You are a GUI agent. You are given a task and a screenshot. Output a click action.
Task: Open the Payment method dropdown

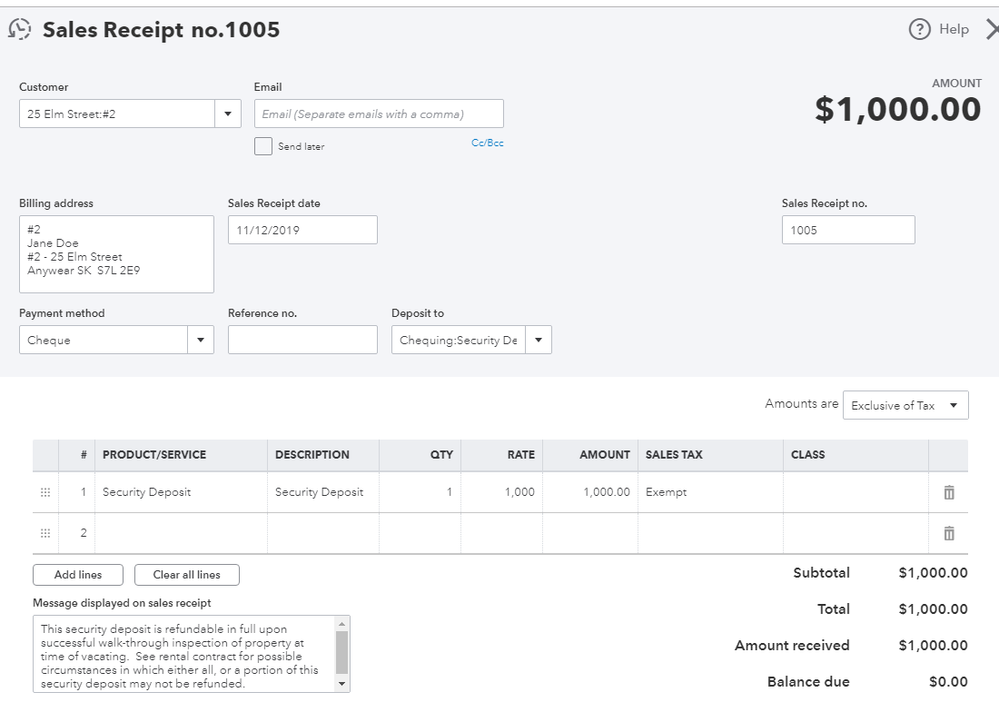tap(201, 340)
